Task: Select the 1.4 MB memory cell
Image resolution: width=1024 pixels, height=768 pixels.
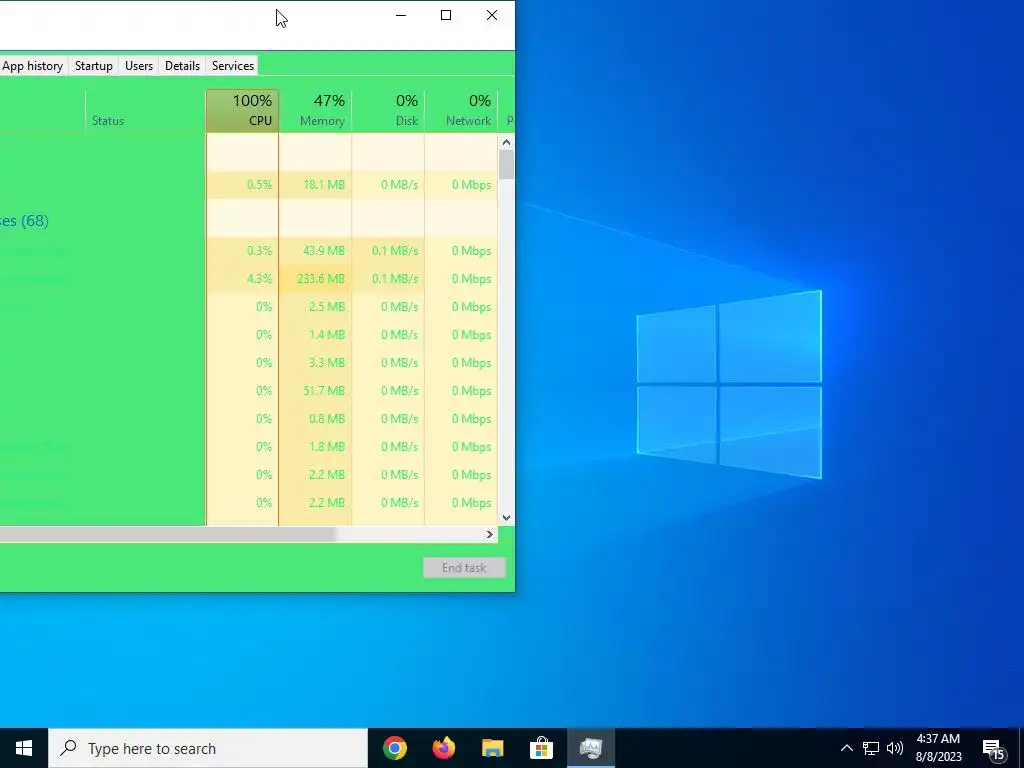Action: [315, 335]
